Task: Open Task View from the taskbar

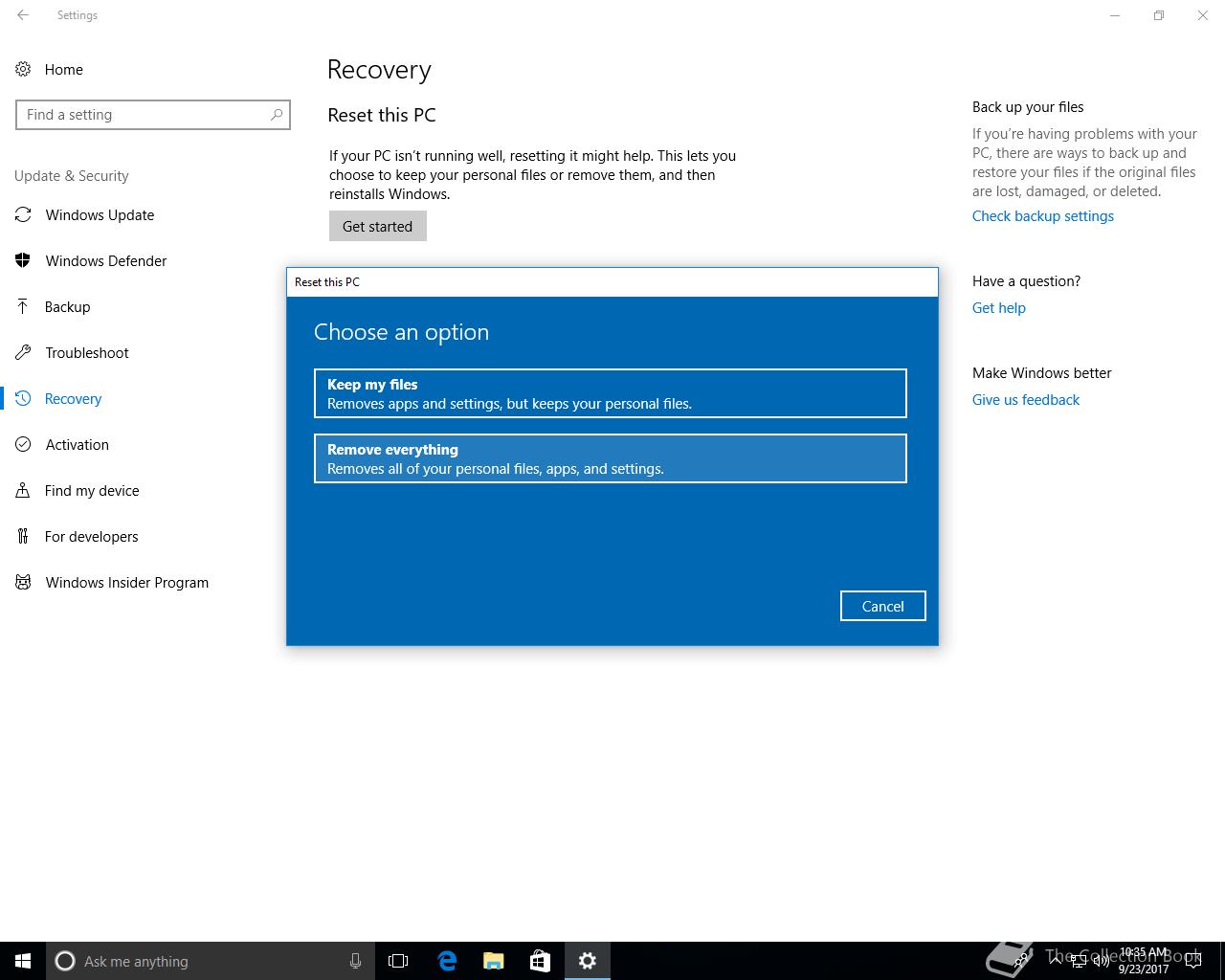Action: pos(398,961)
